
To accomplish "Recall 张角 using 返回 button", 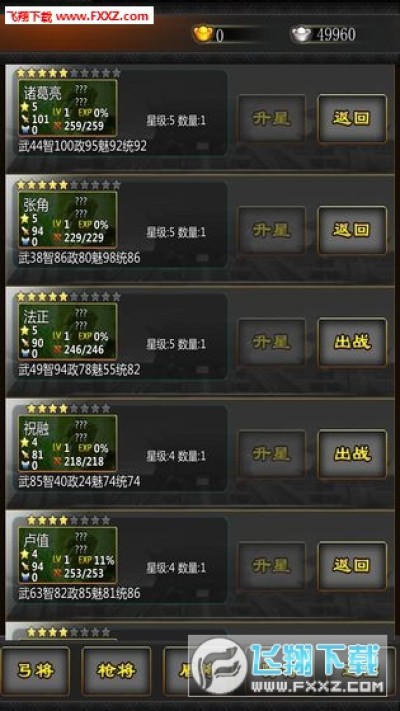I will [352, 230].
